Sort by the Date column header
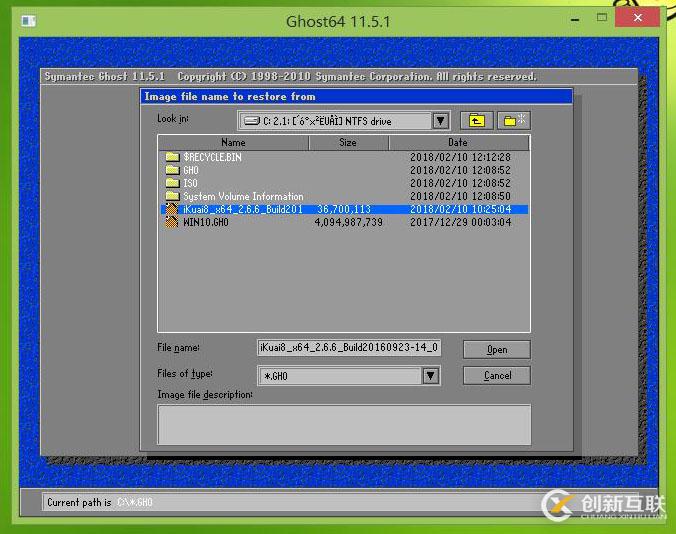 [458, 143]
